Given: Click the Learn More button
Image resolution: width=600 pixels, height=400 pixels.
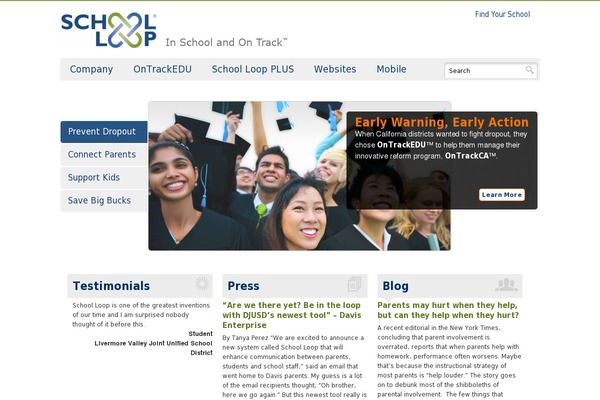Looking at the screenshot, I should click(502, 195).
